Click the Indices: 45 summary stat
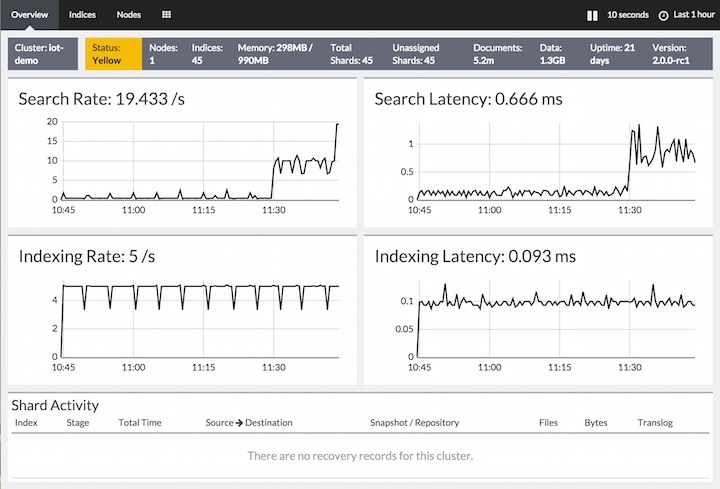Screen dimensions: 720x489 coord(209,54)
